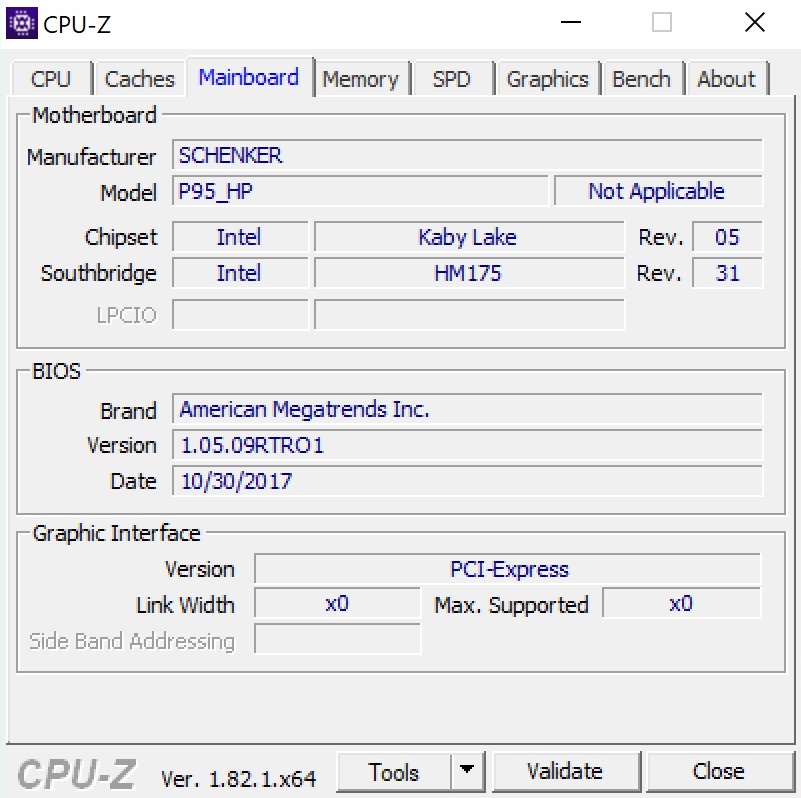Close the CPU-Z window via title bar X

(x=755, y=22)
